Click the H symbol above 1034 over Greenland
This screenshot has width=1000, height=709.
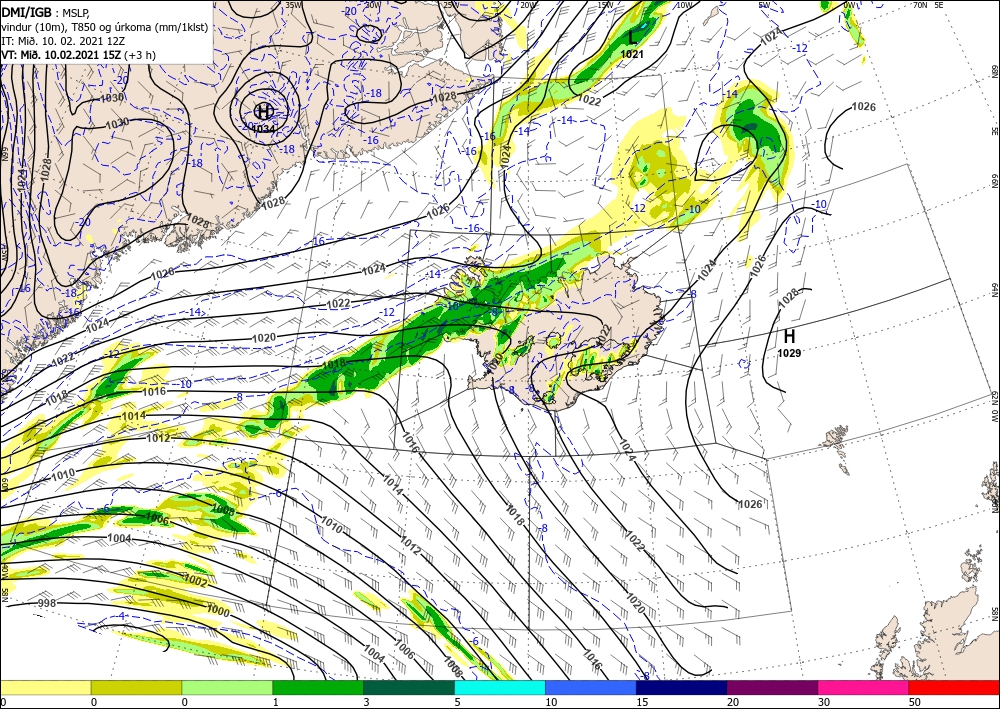click(264, 112)
